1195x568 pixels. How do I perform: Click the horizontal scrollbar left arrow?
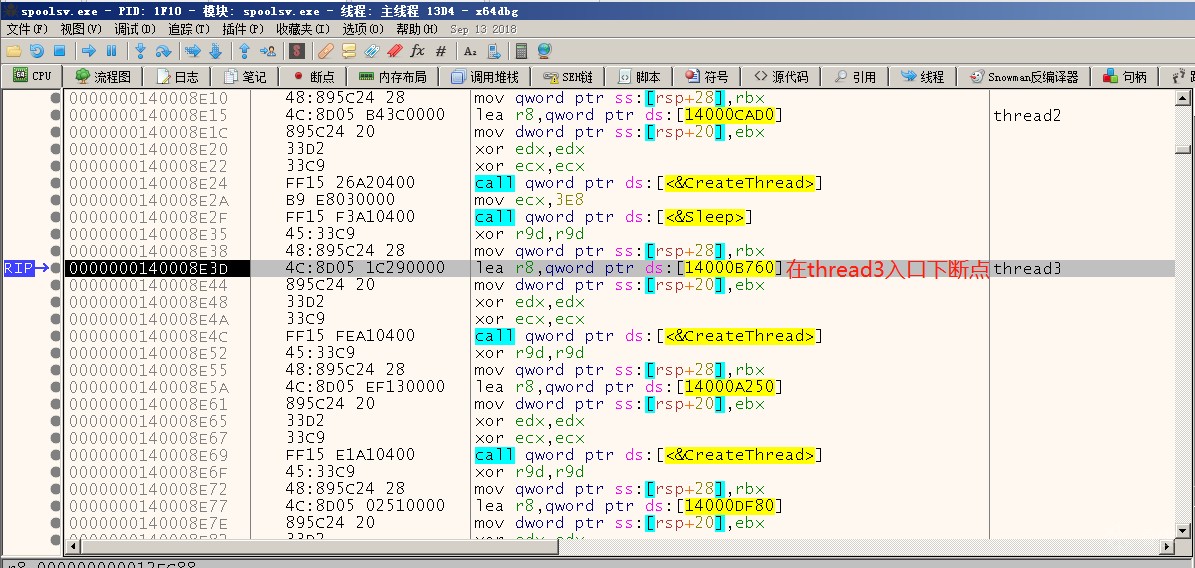[x=72, y=546]
